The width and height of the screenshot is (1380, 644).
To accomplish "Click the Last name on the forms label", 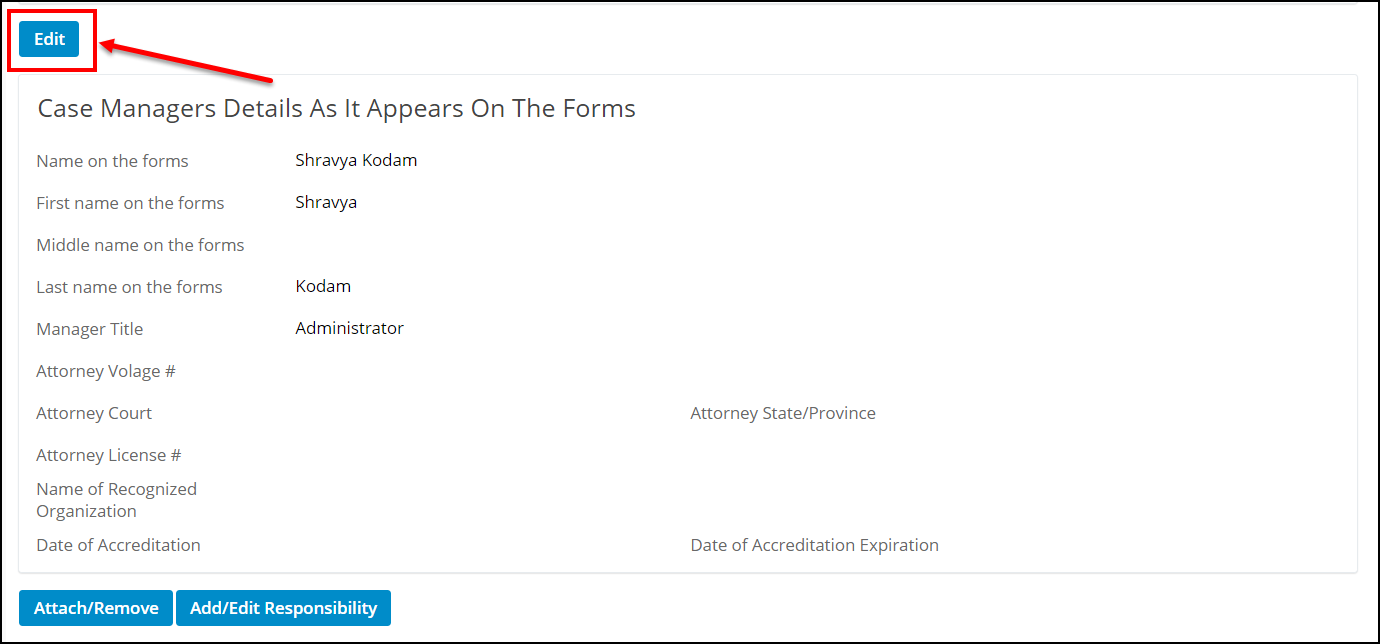I will coord(129,286).
